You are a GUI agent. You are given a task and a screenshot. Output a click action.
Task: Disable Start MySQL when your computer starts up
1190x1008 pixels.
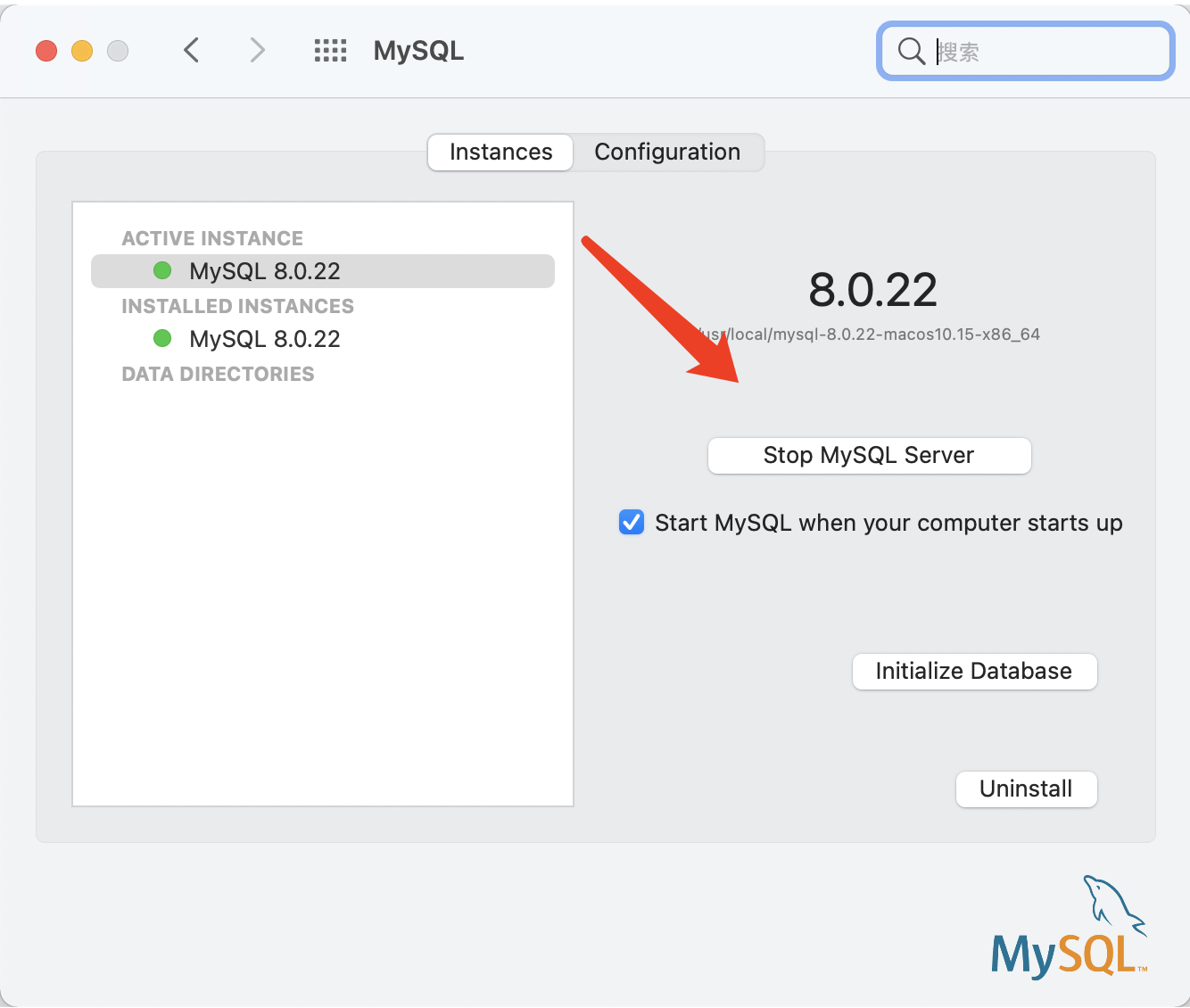631,522
